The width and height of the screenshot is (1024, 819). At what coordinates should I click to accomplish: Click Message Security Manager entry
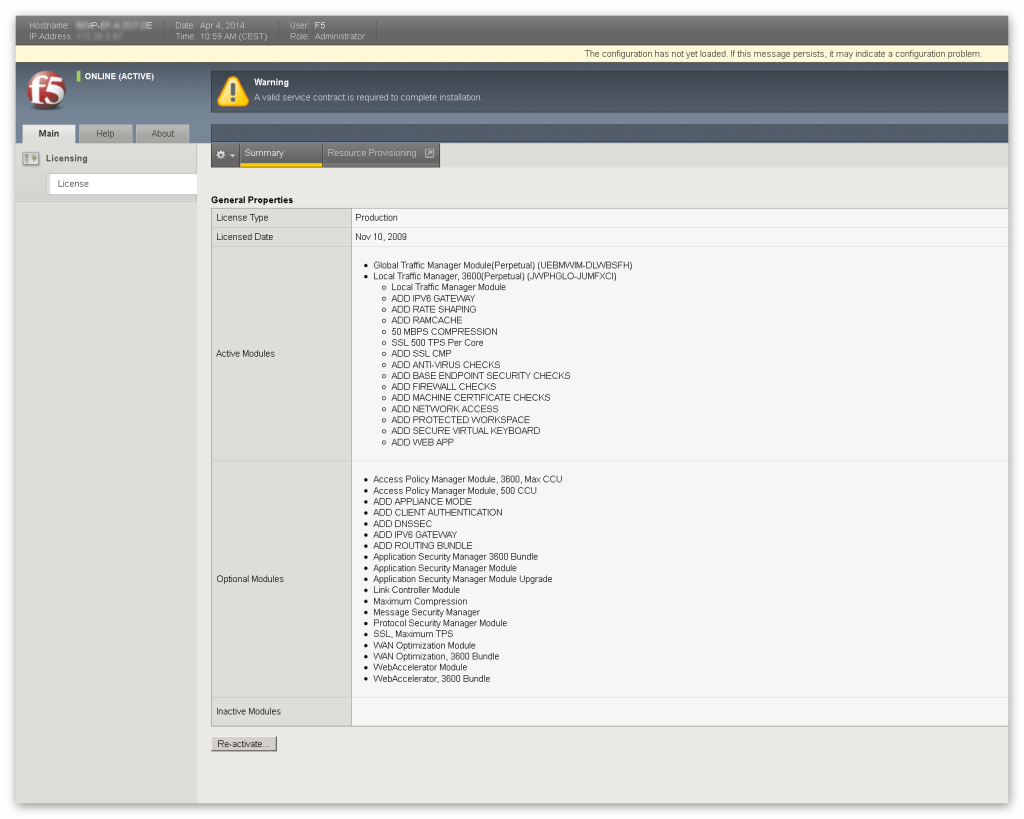click(x=426, y=613)
